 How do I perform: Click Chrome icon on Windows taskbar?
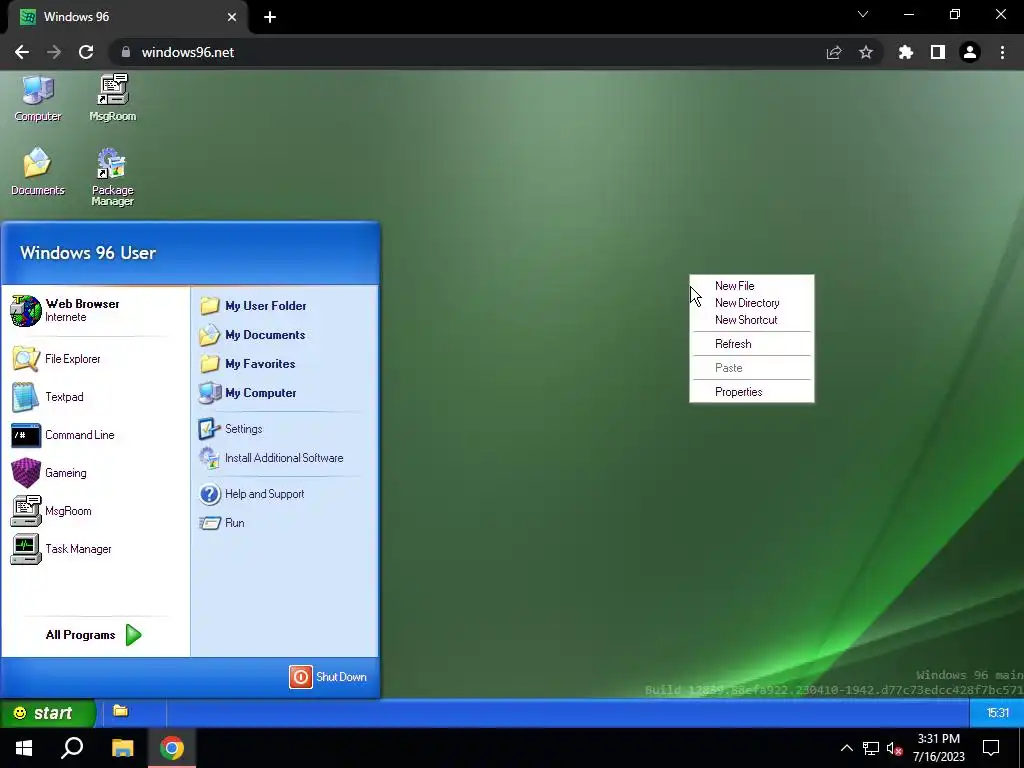(172, 748)
